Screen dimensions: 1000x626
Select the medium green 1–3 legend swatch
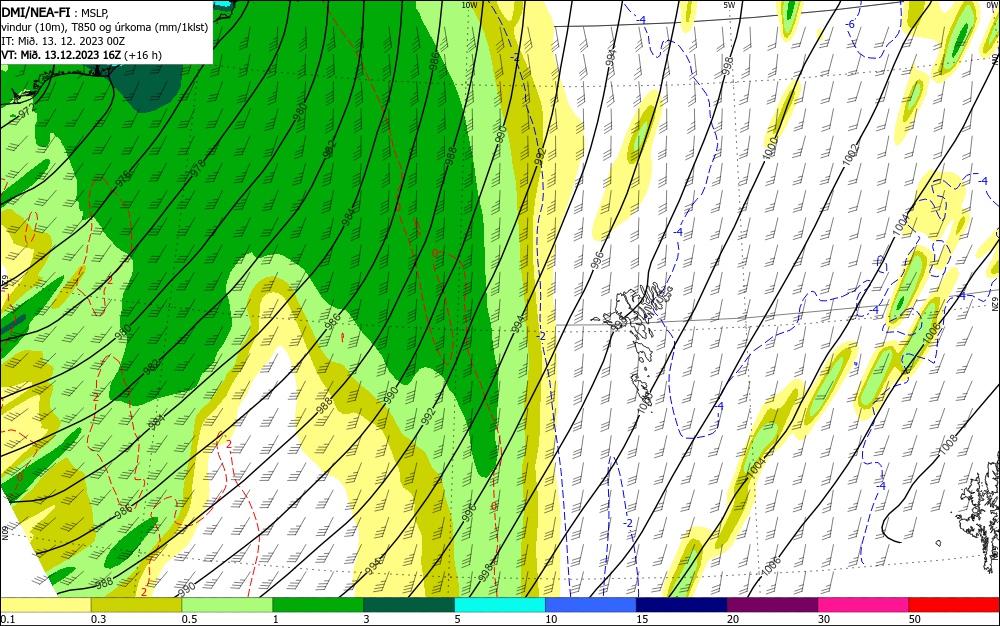(x=318, y=605)
